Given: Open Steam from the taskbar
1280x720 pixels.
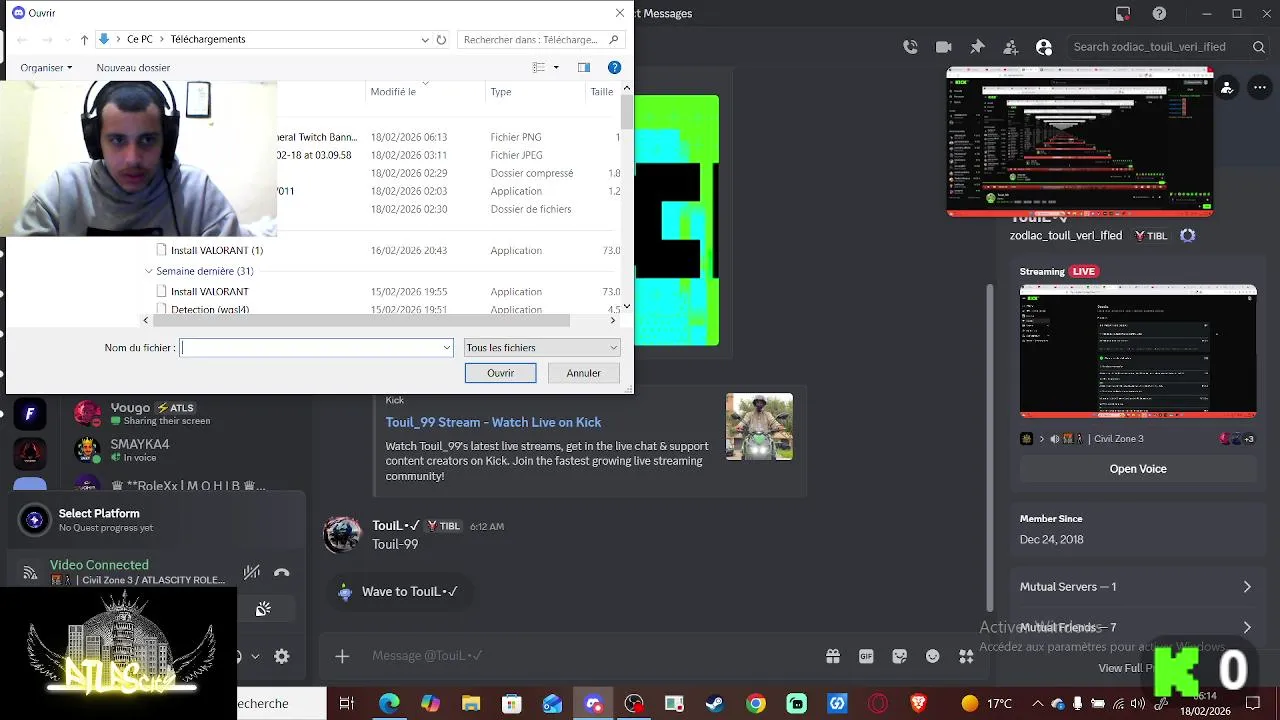Looking at the screenshot, I should [x=714, y=704].
